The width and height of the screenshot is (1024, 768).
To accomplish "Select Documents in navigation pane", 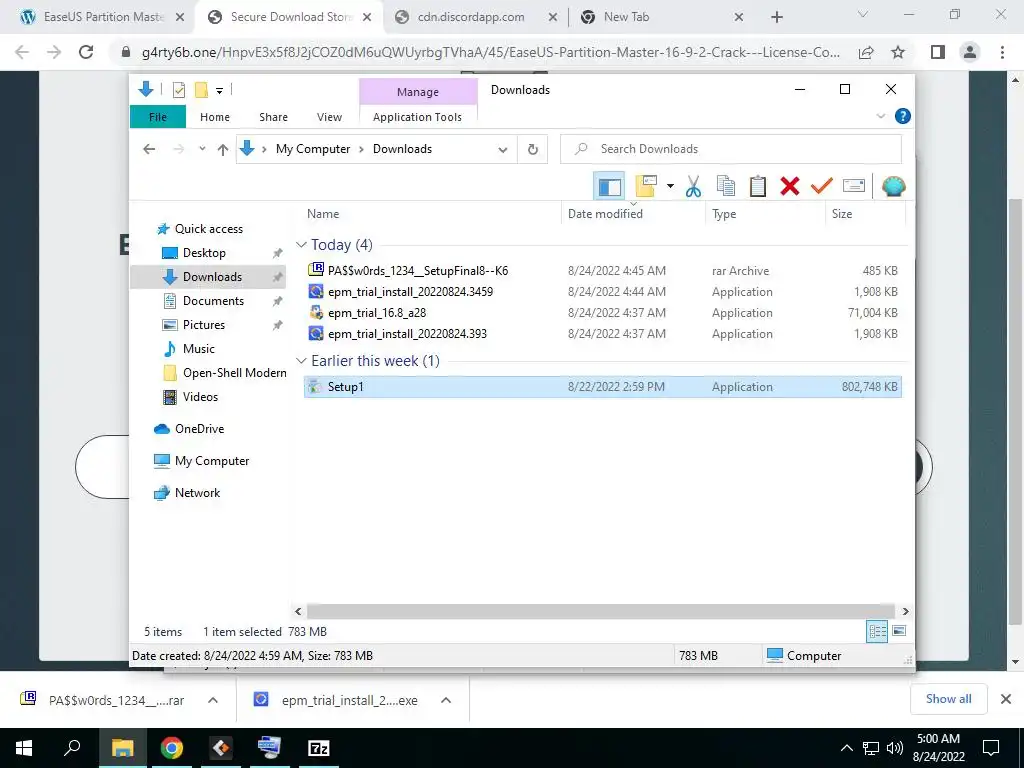I will tap(214, 301).
